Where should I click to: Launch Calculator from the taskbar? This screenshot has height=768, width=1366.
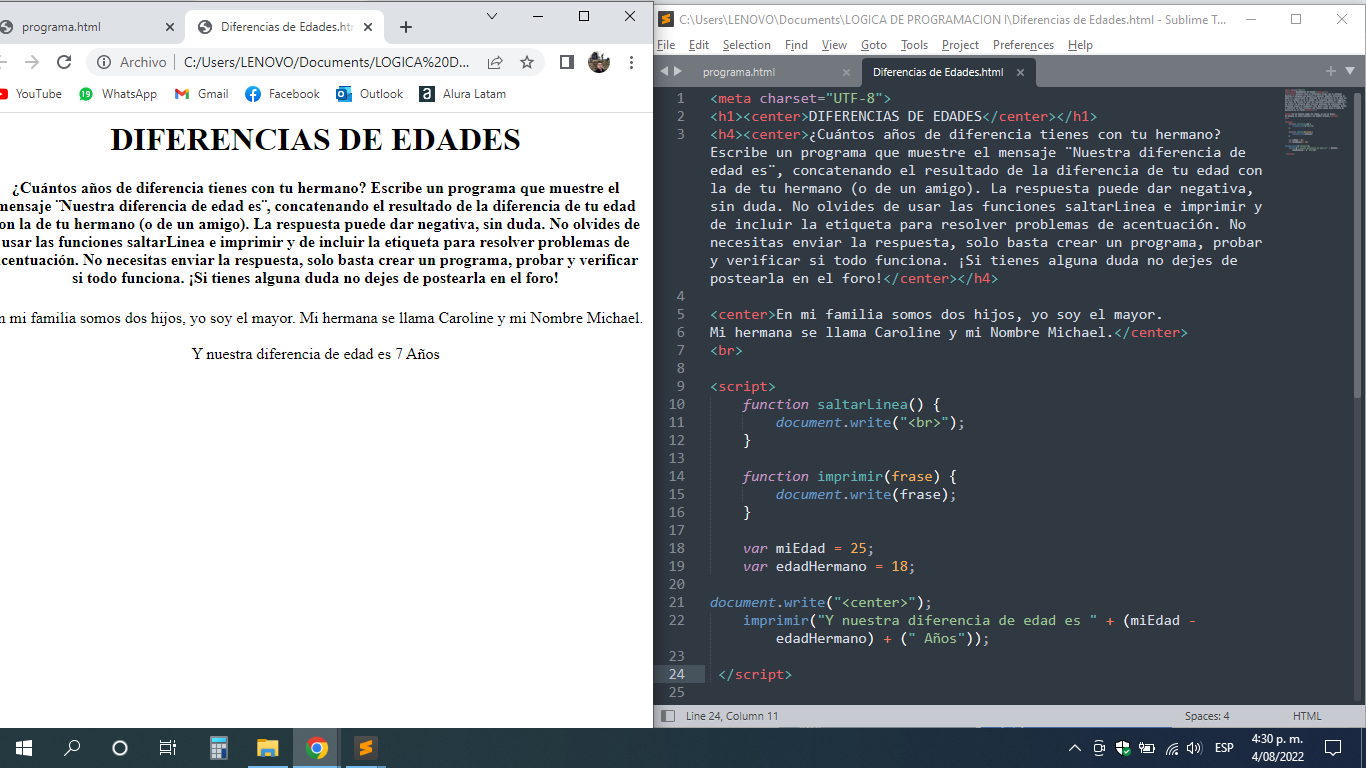tap(219, 747)
